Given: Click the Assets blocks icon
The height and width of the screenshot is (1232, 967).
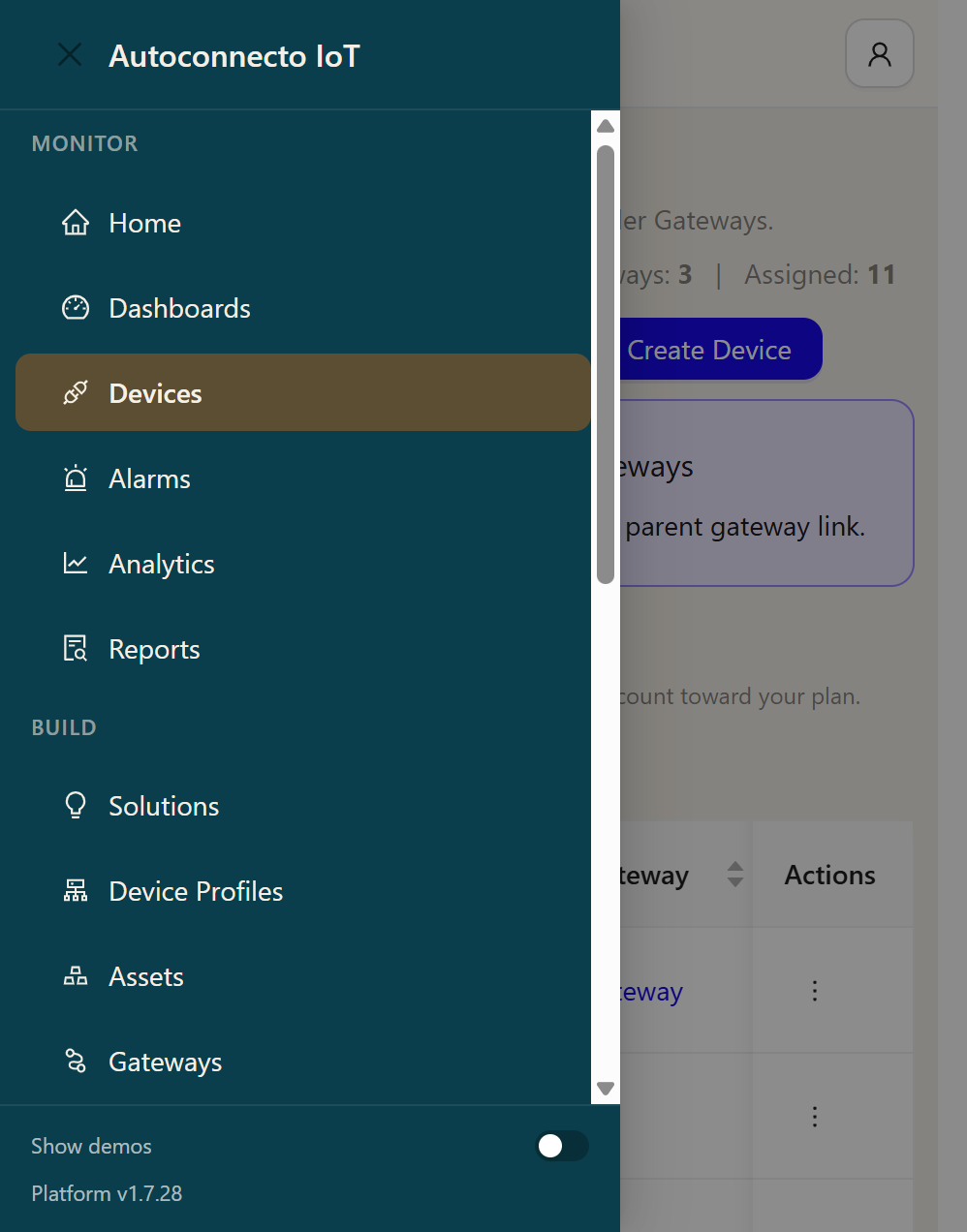Looking at the screenshot, I should pos(76,976).
